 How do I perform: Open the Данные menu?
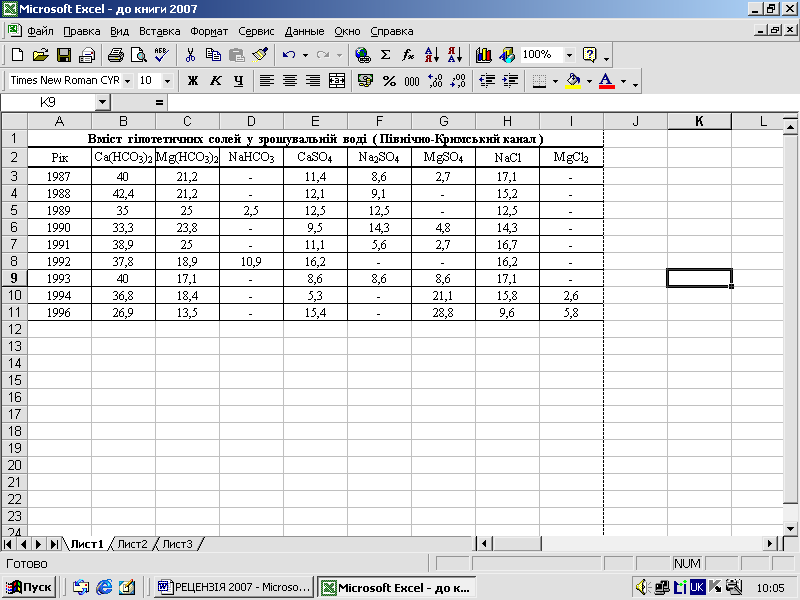pyautogui.click(x=304, y=31)
